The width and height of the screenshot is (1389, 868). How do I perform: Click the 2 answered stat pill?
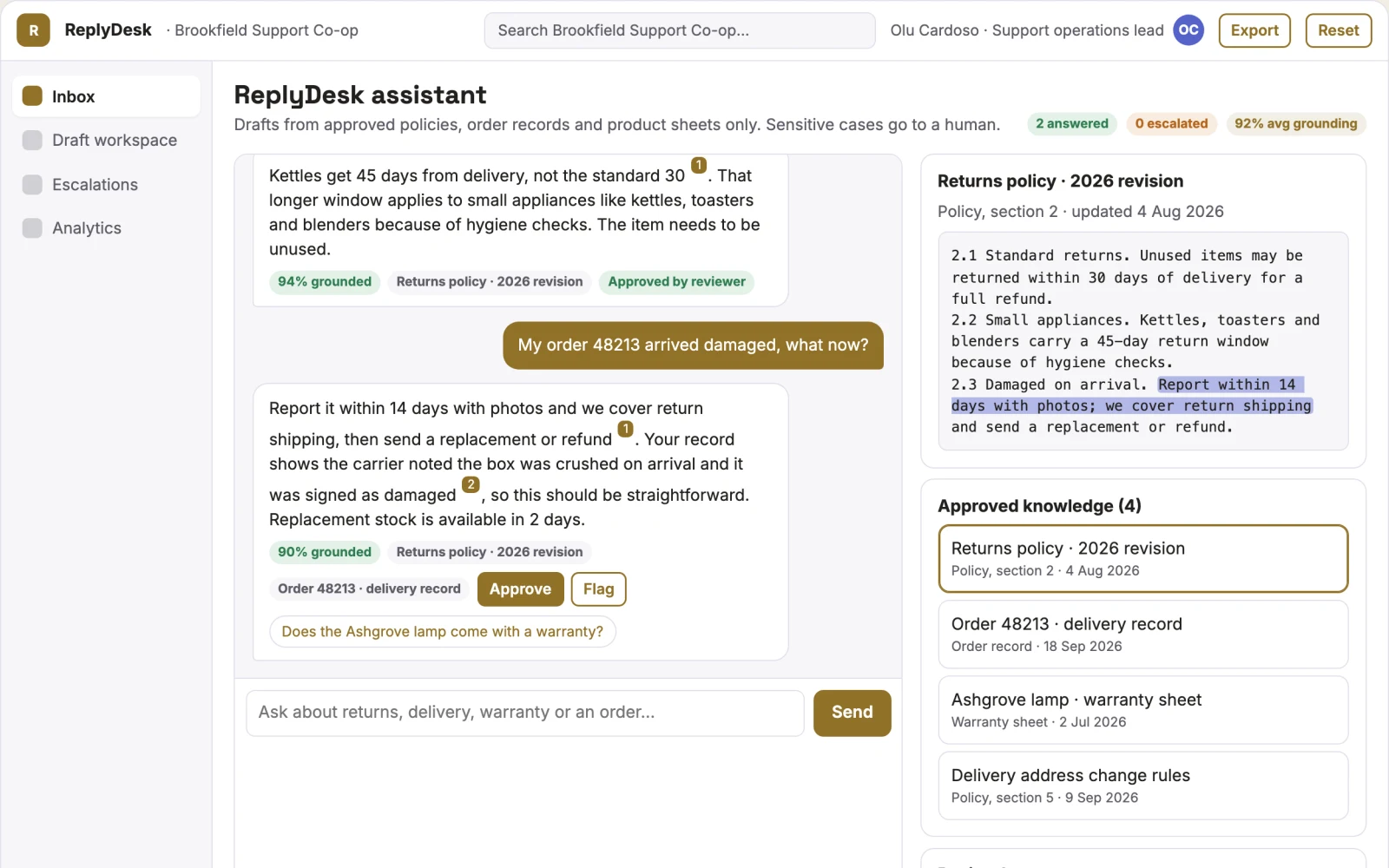(x=1072, y=124)
